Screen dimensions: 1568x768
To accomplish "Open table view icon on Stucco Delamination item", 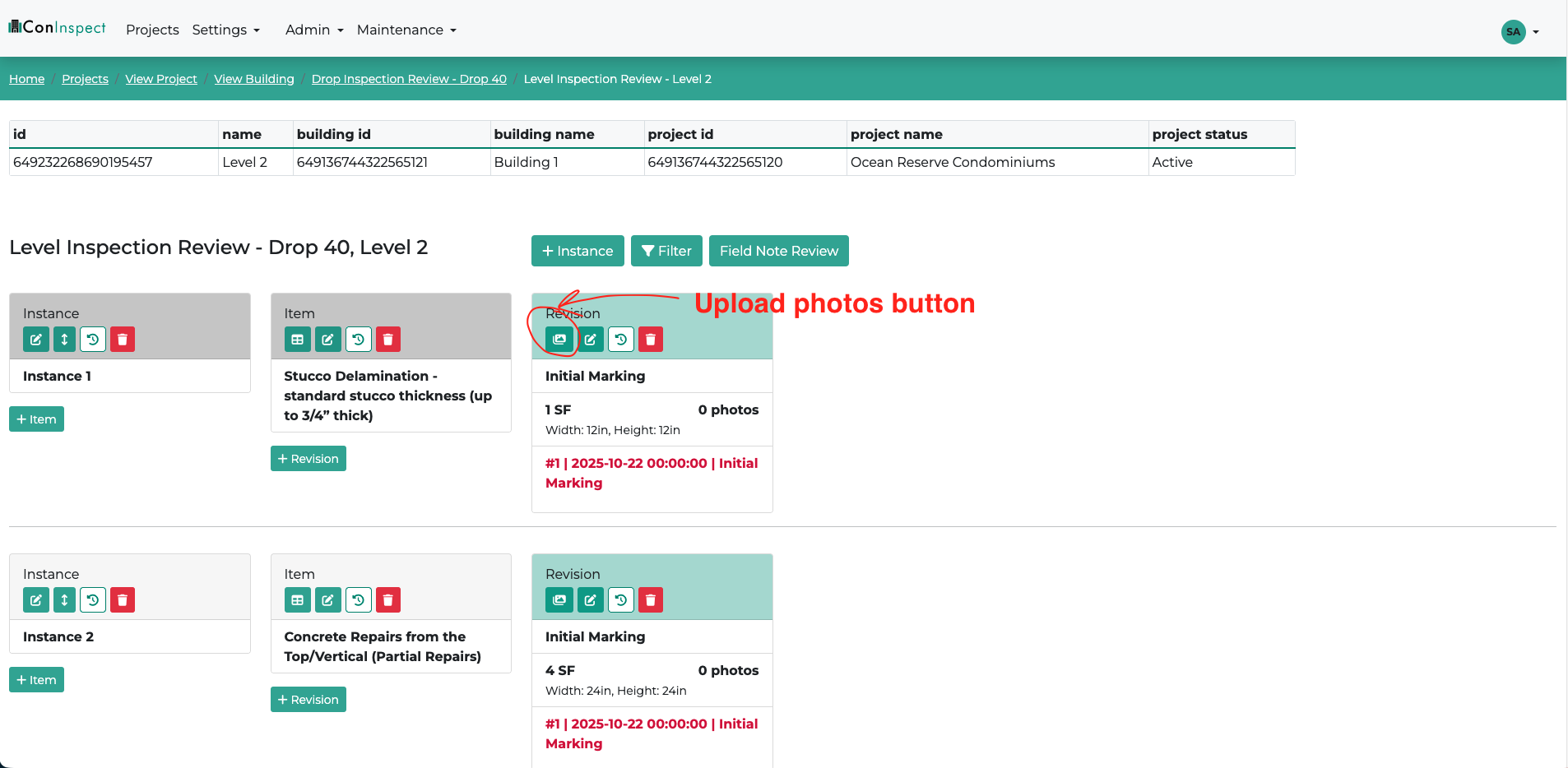I will click(x=298, y=340).
